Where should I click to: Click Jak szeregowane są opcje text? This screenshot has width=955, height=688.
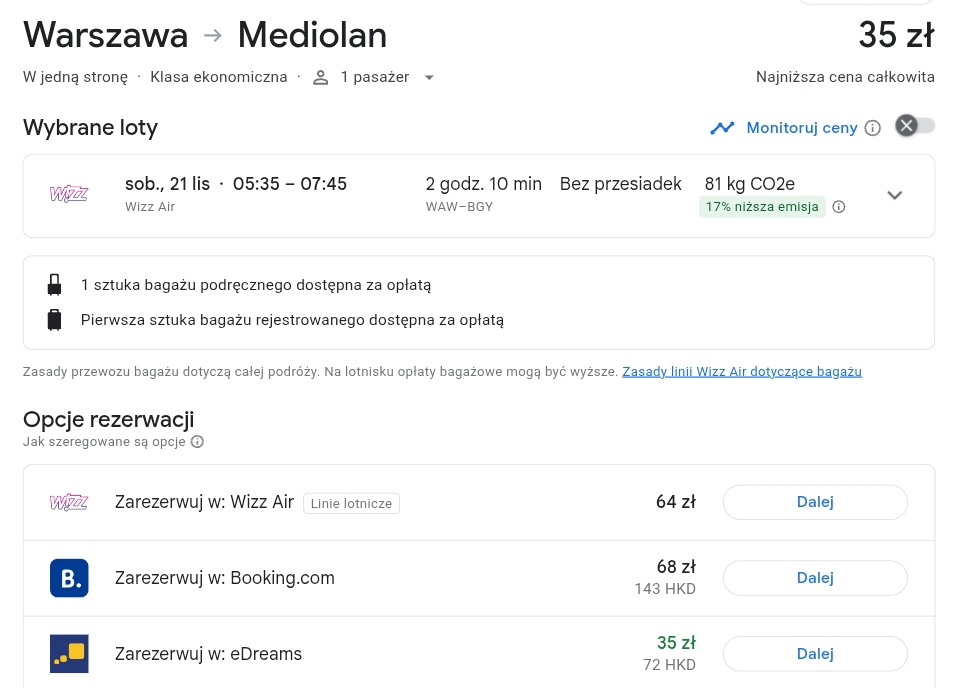pos(104,441)
